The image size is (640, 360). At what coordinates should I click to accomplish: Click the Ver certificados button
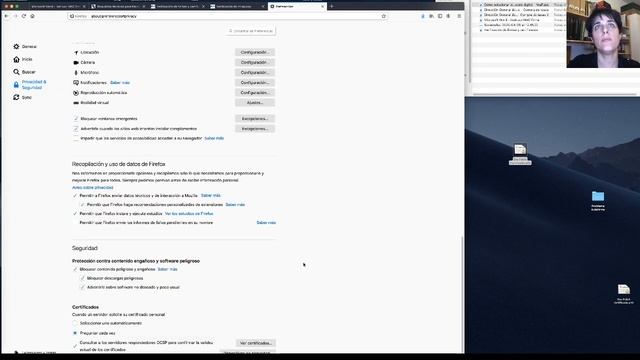pyautogui.click(x=256, y=343)
